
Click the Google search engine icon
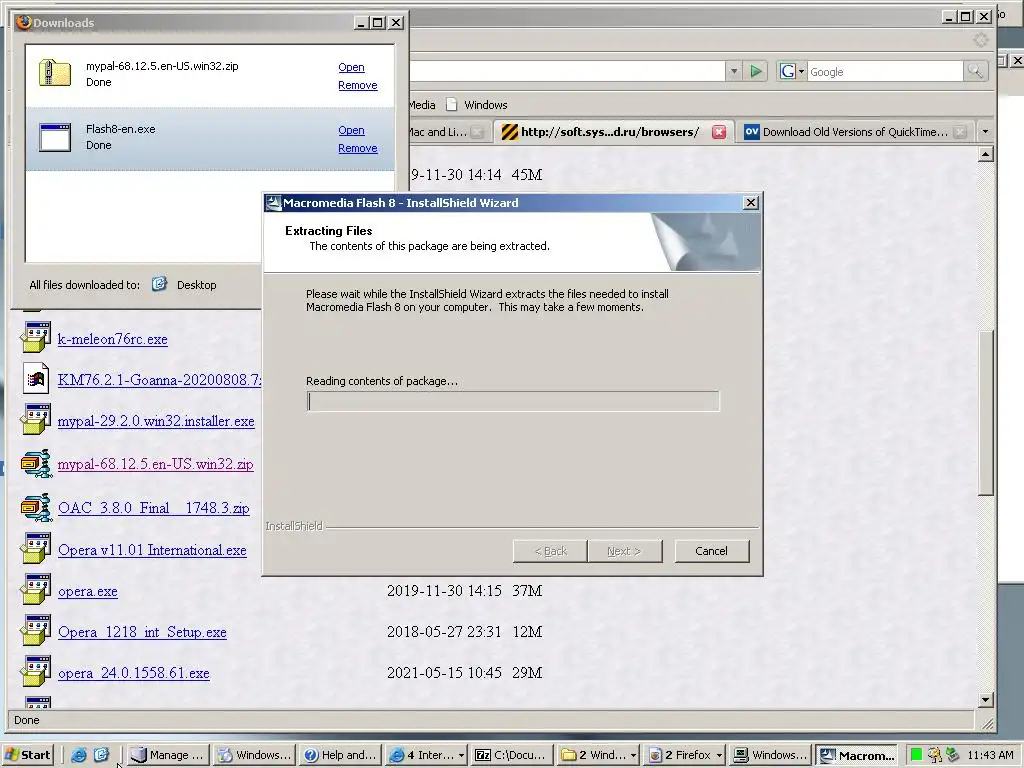(x=788, y=71)
